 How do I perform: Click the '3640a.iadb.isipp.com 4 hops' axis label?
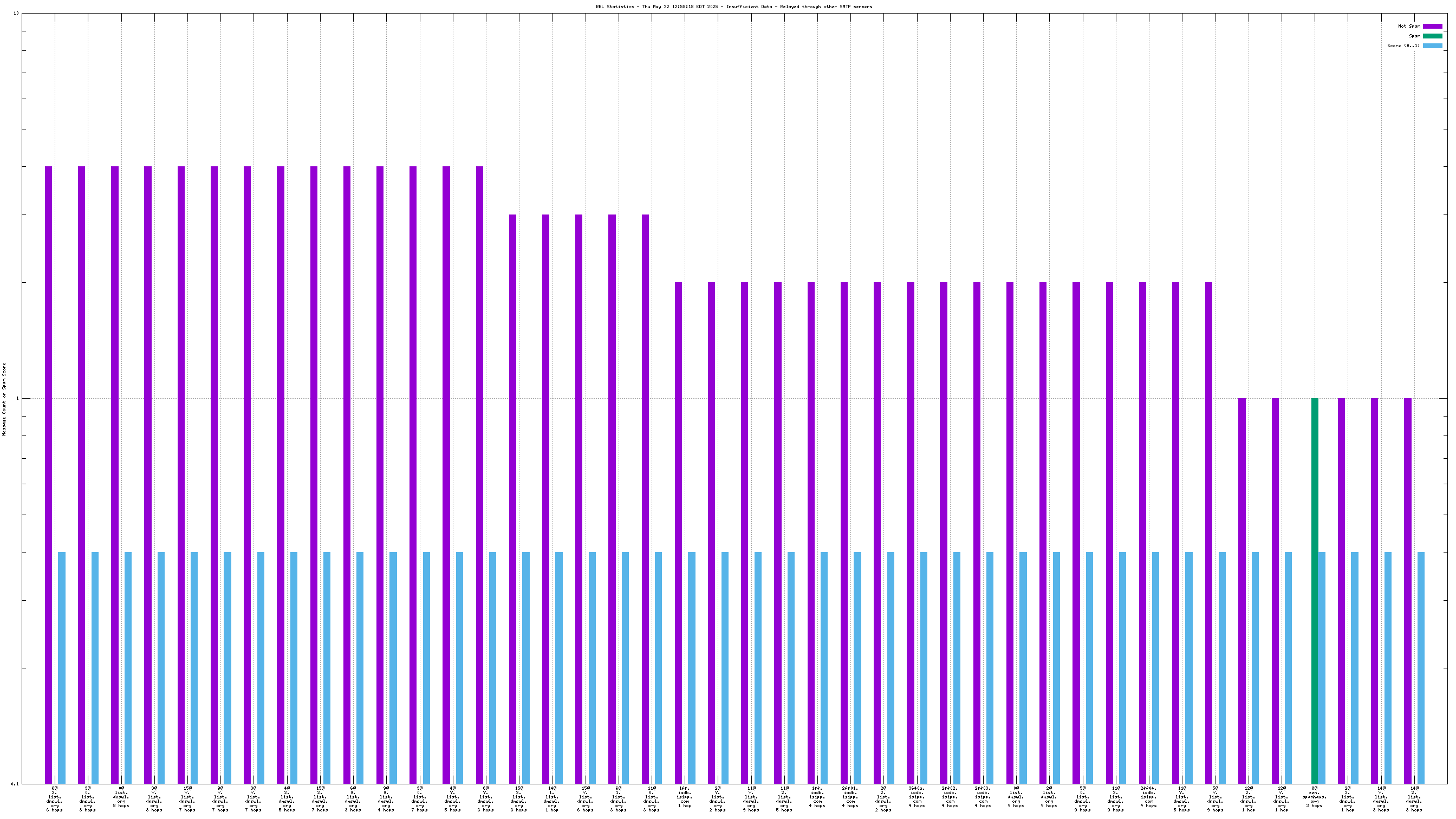(x=916, y=798)
